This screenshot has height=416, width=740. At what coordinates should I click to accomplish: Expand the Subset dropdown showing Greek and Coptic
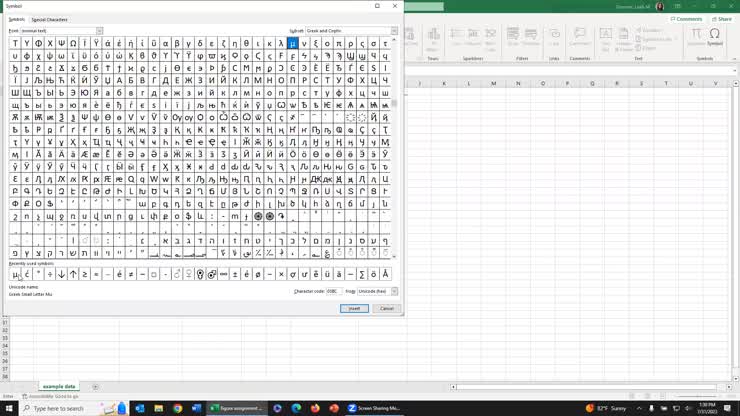tap(394, 31)
